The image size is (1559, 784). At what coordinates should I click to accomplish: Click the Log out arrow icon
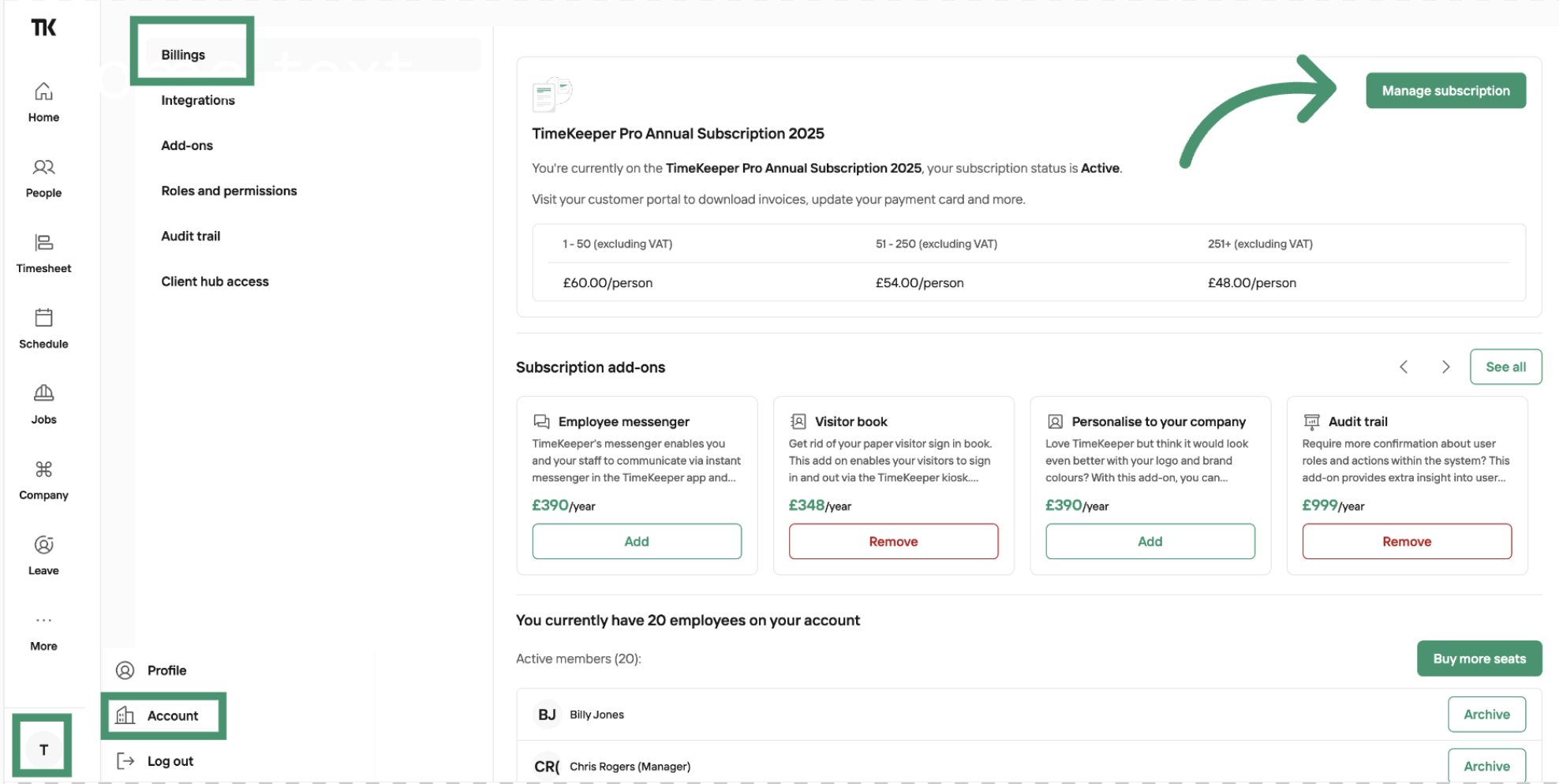pos(125,760)
